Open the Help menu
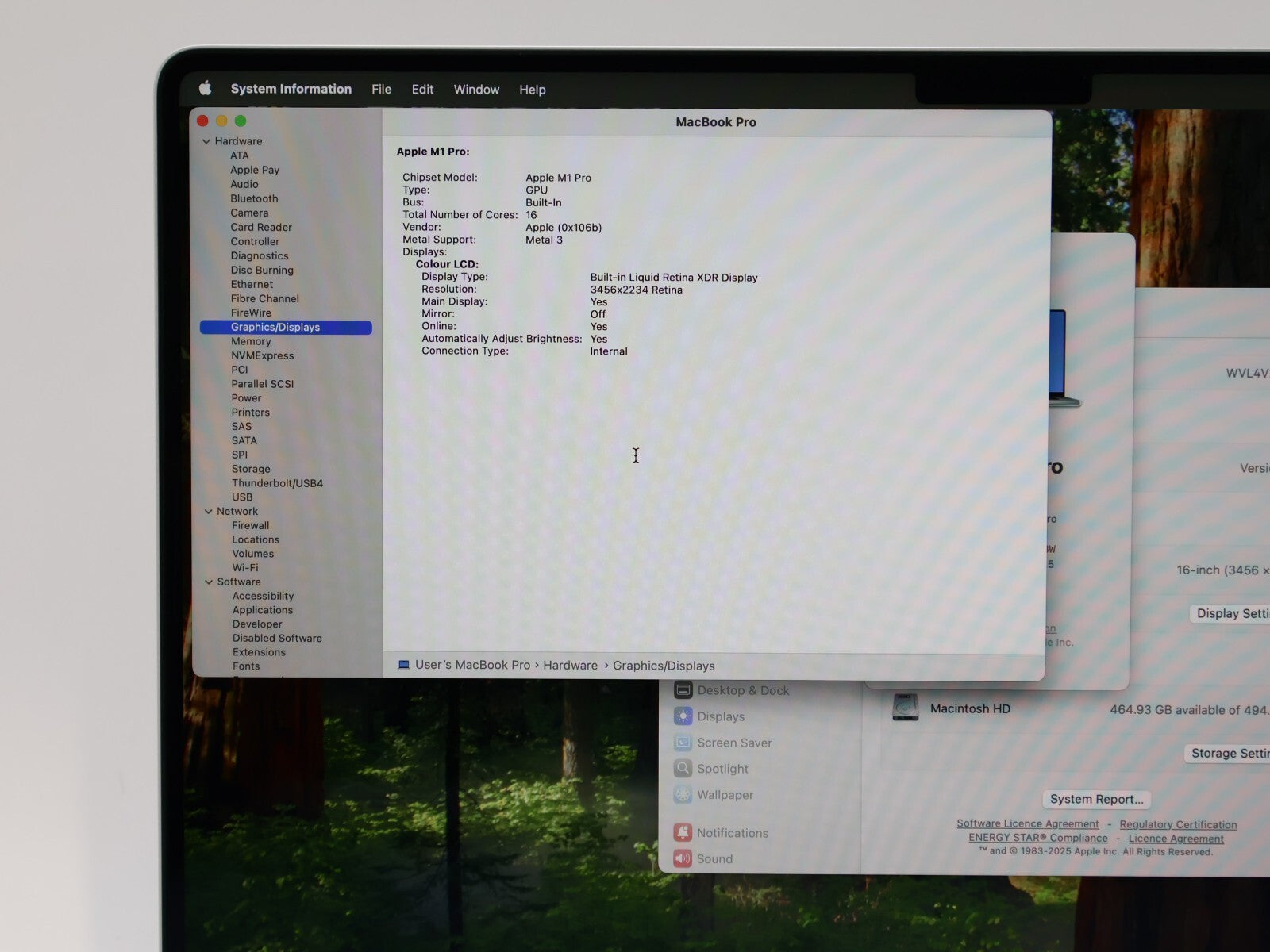The height and width of the screenshot is (952, 1270). tap(533, 90)
